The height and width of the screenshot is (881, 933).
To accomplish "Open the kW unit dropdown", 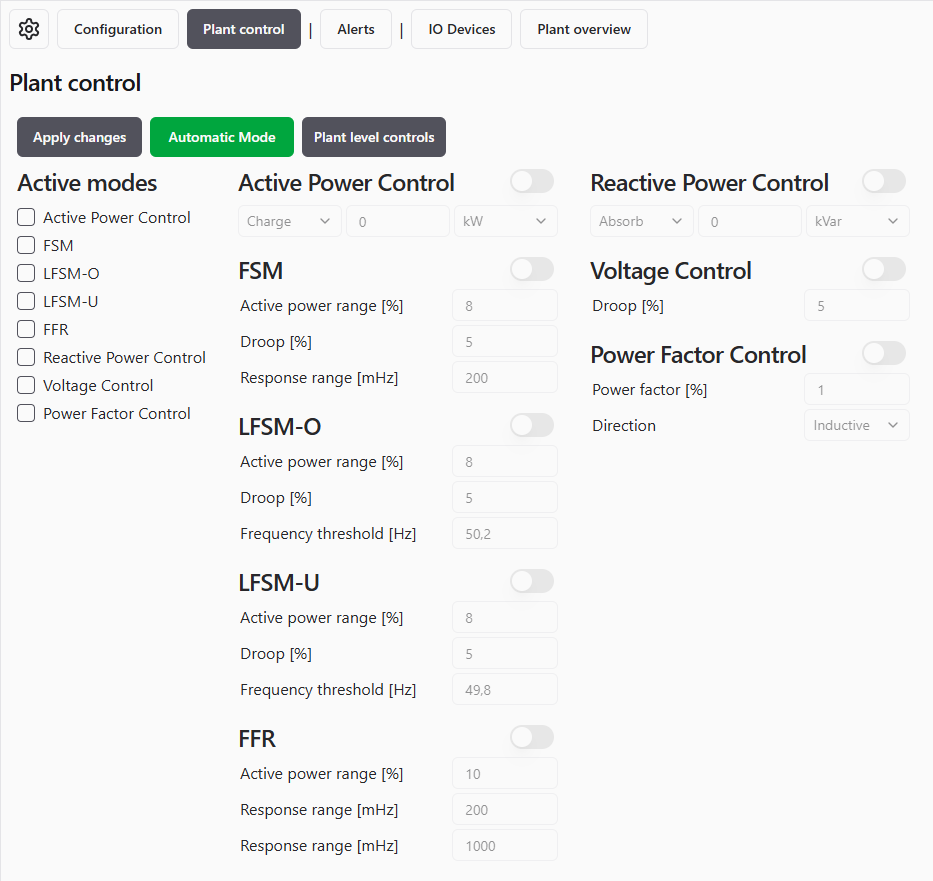I will 506,221.
